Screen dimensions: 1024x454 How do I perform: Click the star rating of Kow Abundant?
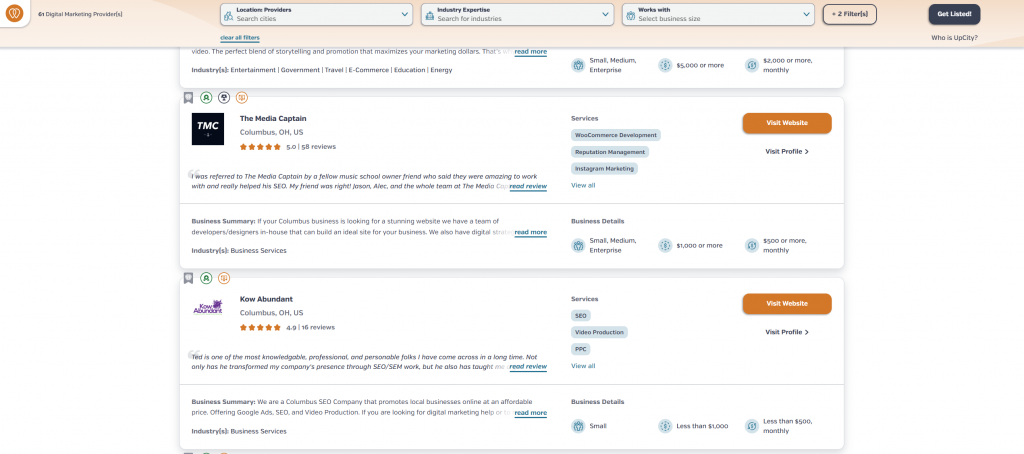pos(261,327)
